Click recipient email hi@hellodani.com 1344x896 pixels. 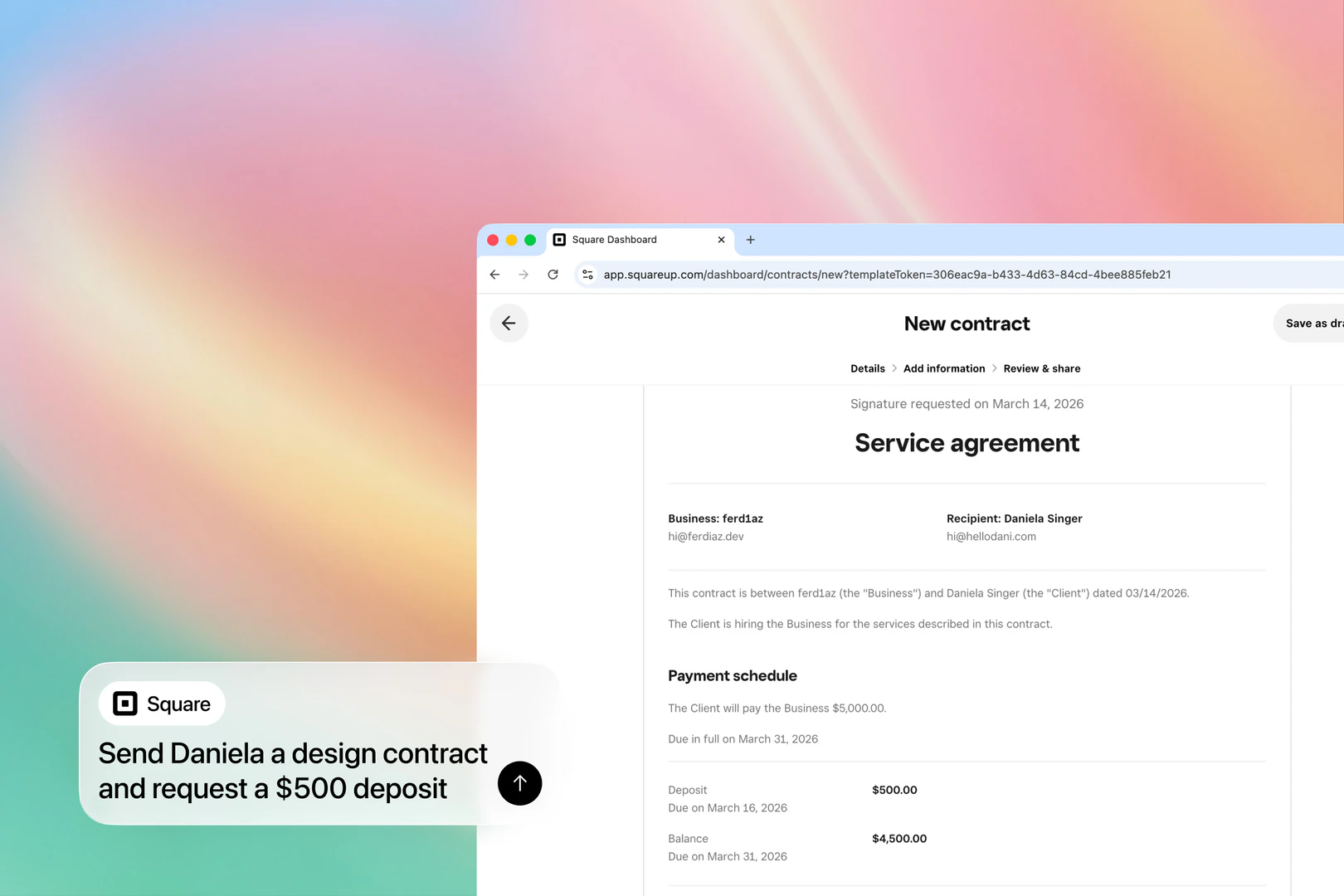point(991,537)
